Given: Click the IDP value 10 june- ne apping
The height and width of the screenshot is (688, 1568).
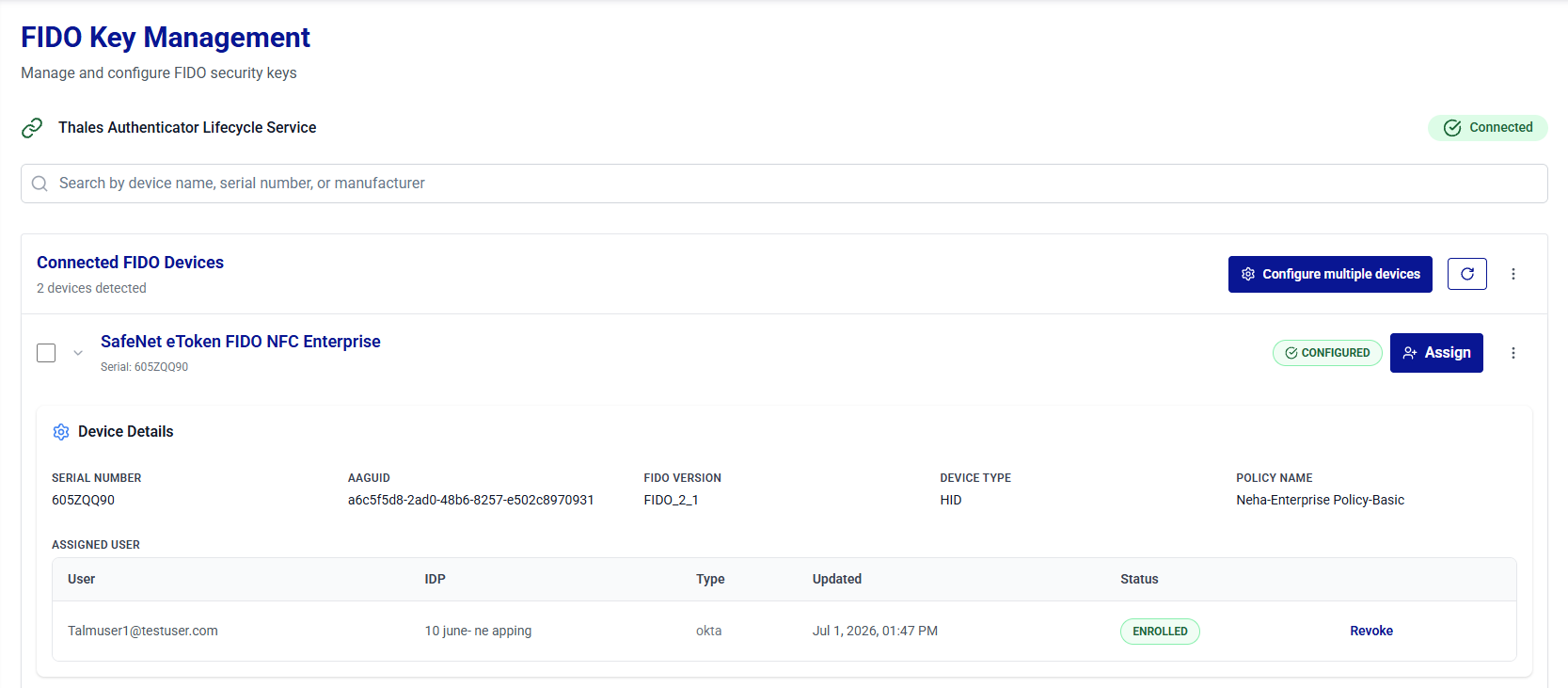Looking at the screenshot, I should tap(478, 631).
